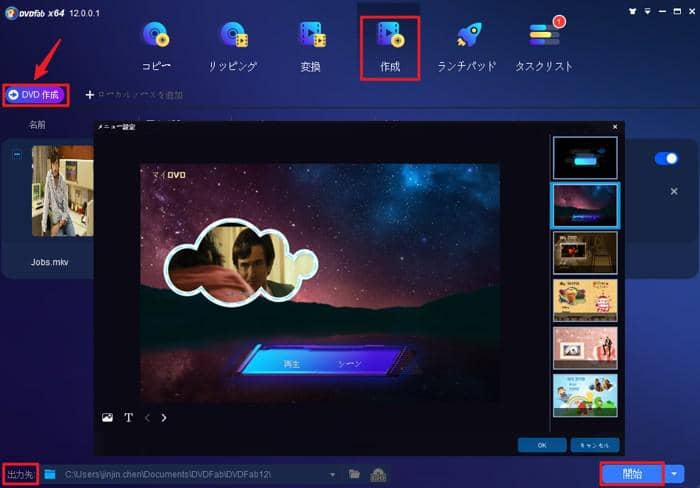Open the dropdown next to 開始
The height and width of the screenshot is (488, 700).
(675, 474)
